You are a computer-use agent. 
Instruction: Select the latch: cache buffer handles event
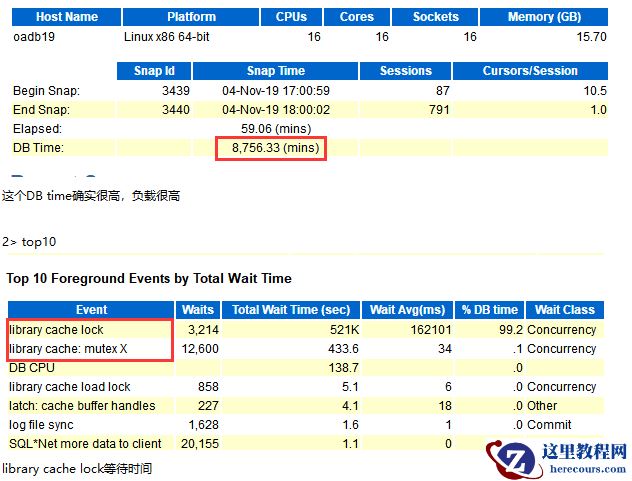pyautogui.click(x=82, y=406)
